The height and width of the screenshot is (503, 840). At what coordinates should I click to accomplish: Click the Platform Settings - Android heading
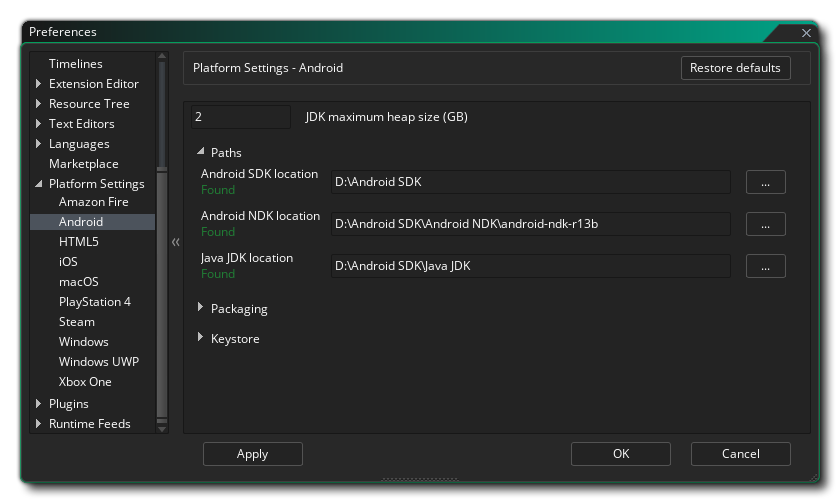click(x=268, y=68)
